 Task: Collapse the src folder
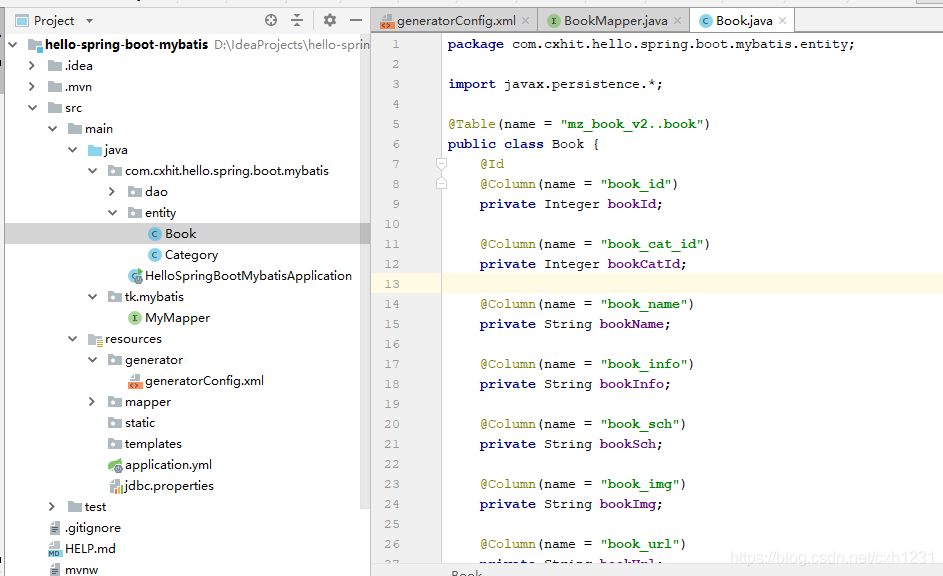(x=32, y=108)
